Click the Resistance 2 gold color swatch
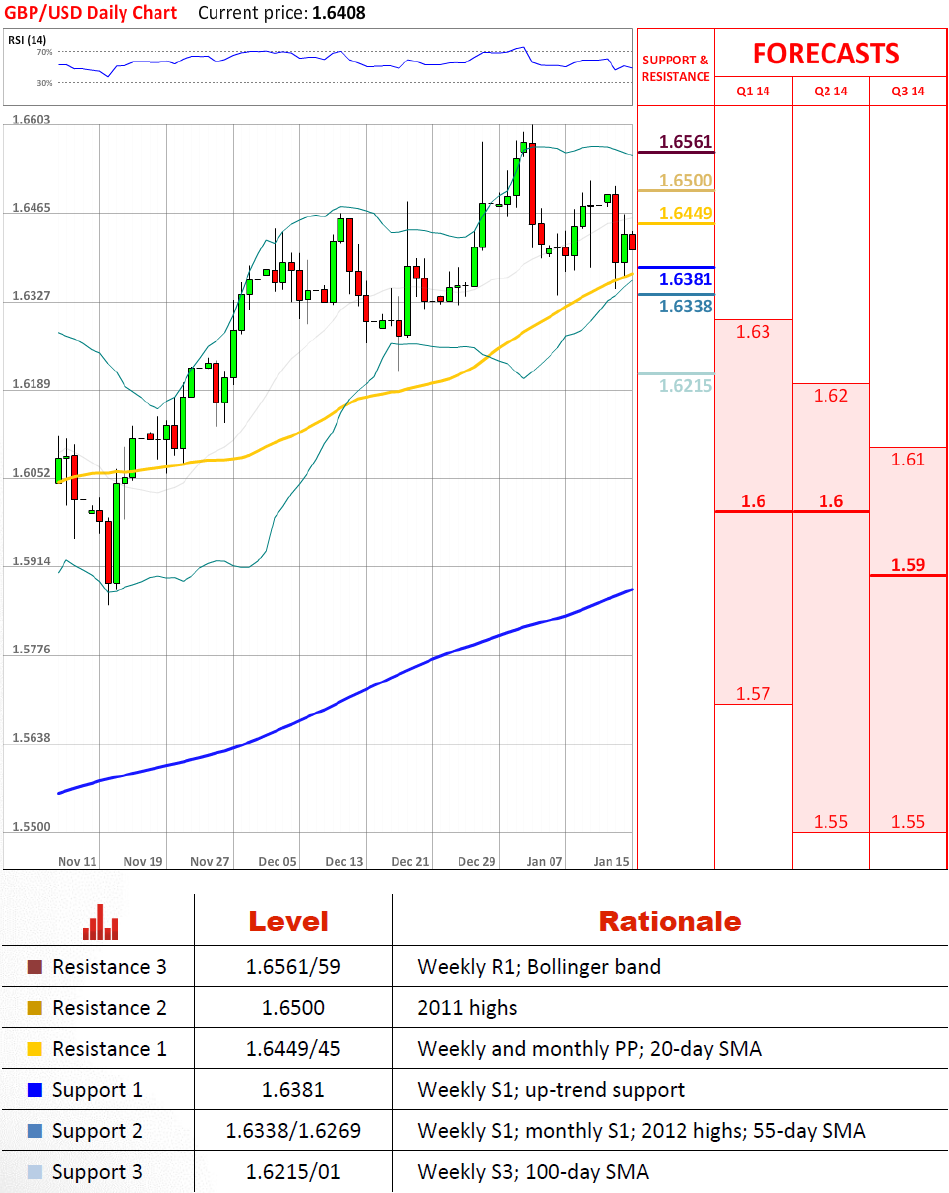The height and width of the screenshot is (1193, 949). pyautogui.click(x=35, y=1008)
